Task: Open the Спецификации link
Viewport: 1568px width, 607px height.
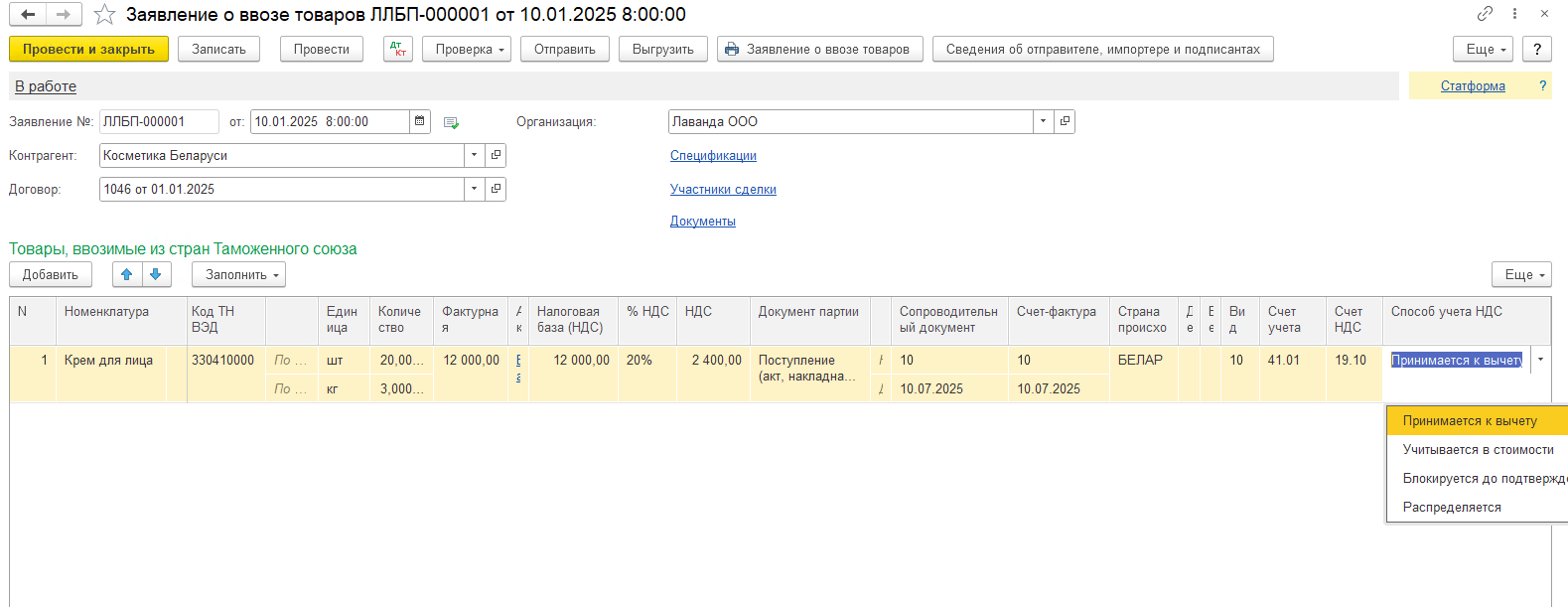Action: coord(713,155)
